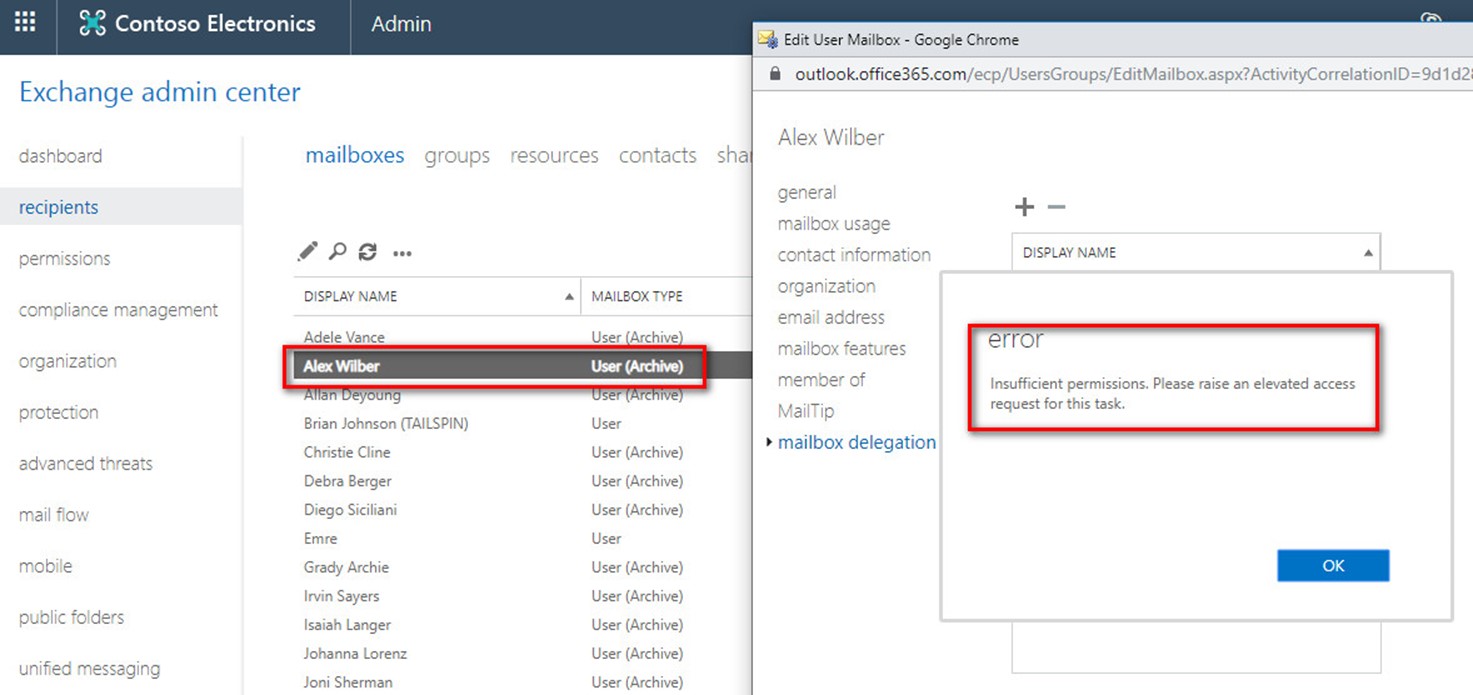Open mobile in left navigation
1473x695 pixels.
[45, 566]
